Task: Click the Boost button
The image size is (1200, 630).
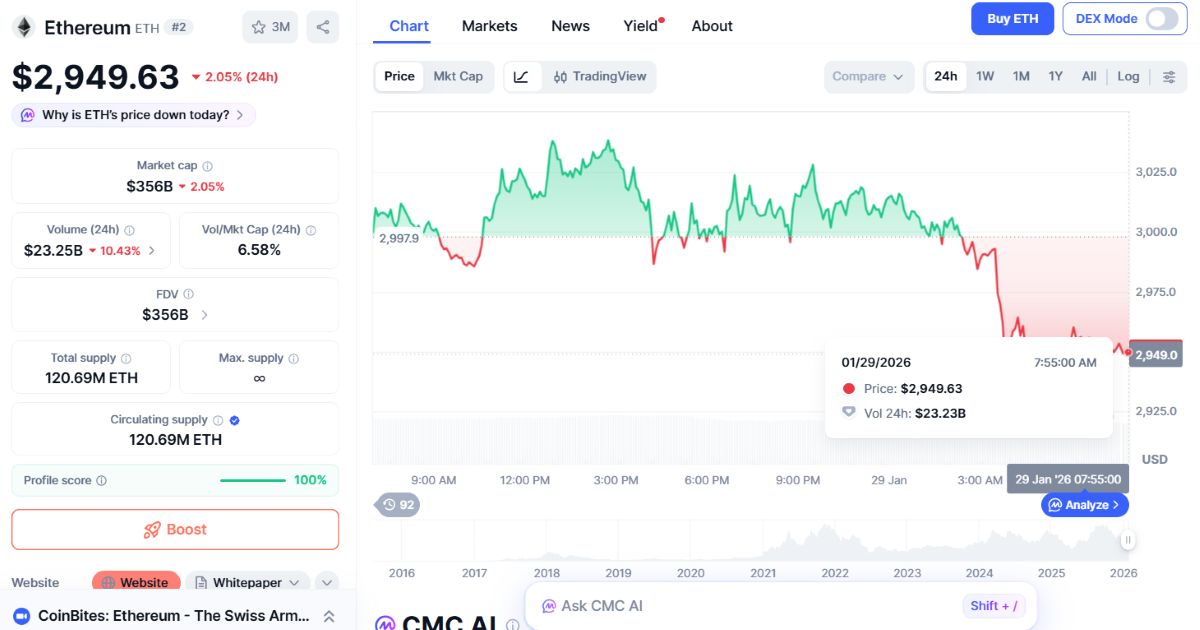Action: click(x=175, y=530)
